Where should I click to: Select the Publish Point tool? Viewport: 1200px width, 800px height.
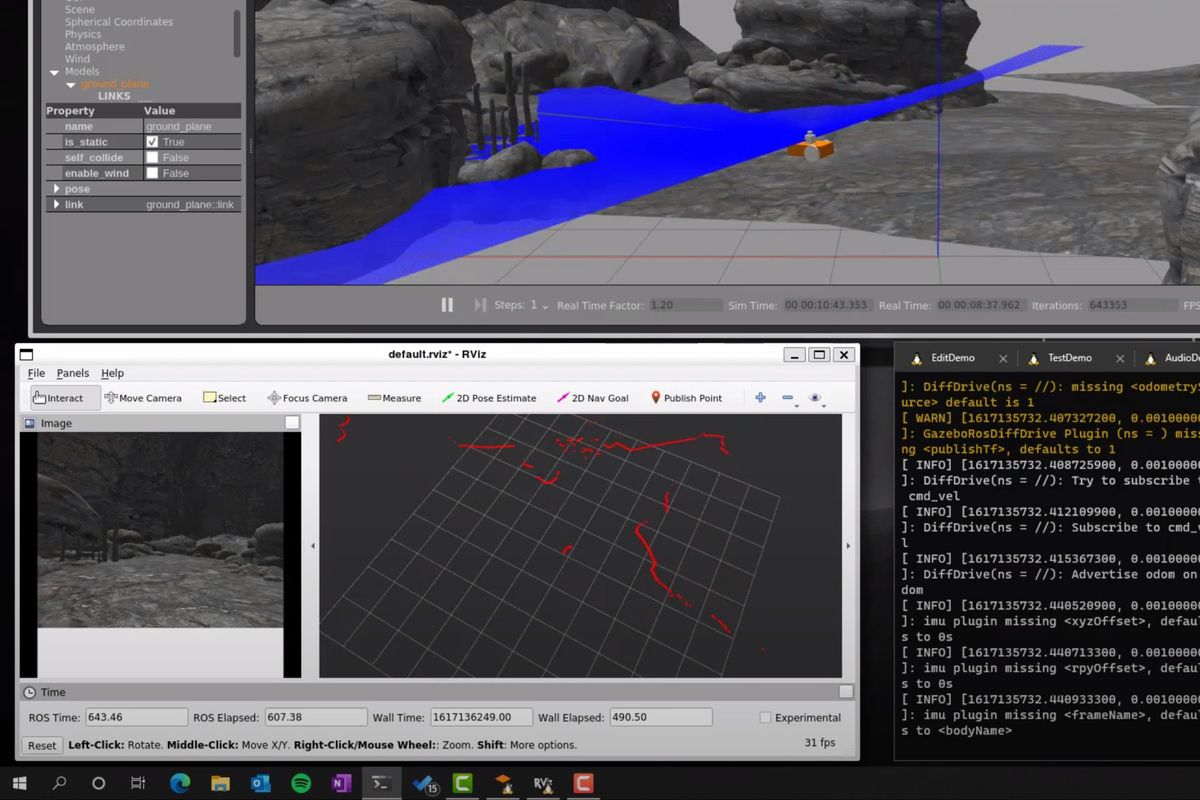click(x=687, y=397)
